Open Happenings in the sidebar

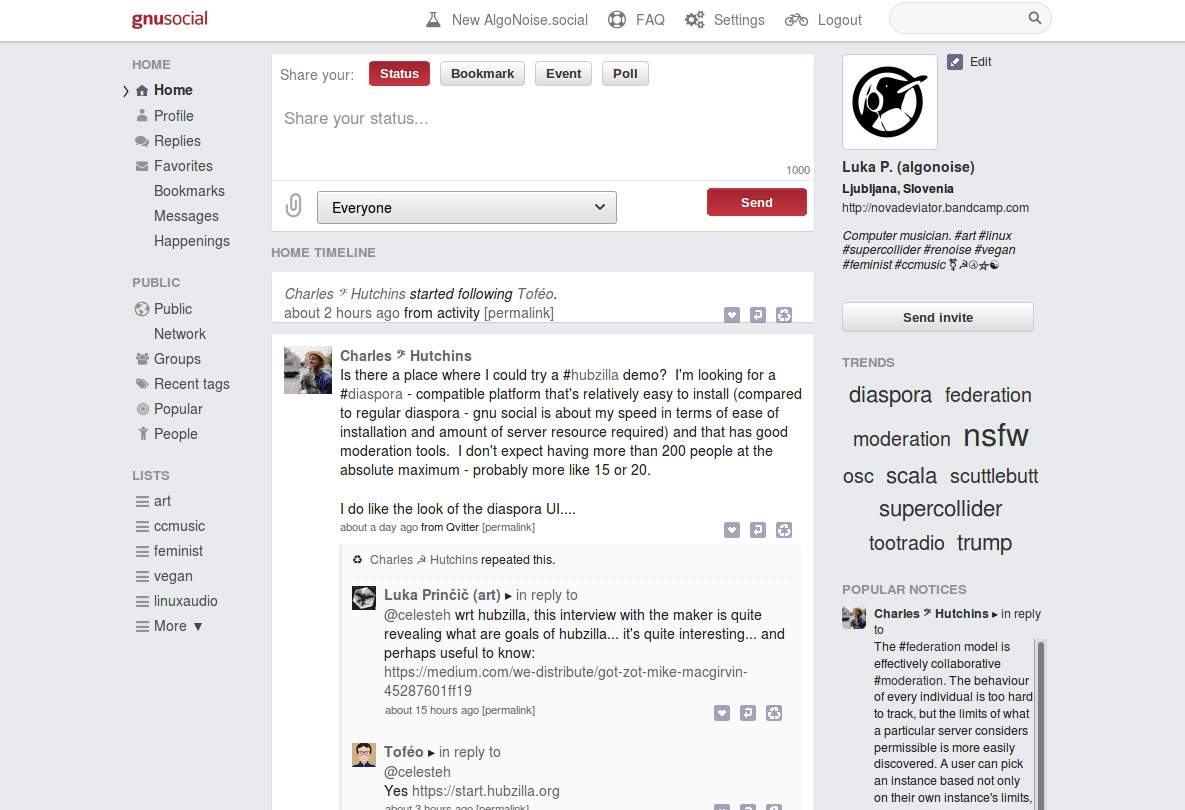[192, 241]
